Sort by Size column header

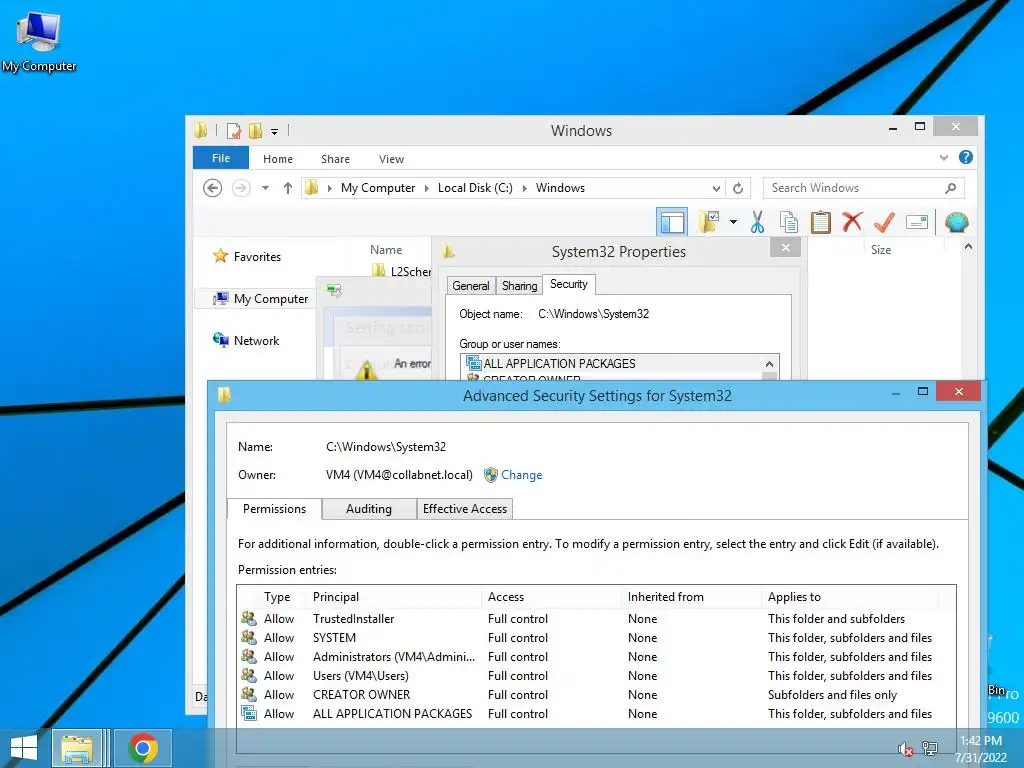(x=881, y=249)
